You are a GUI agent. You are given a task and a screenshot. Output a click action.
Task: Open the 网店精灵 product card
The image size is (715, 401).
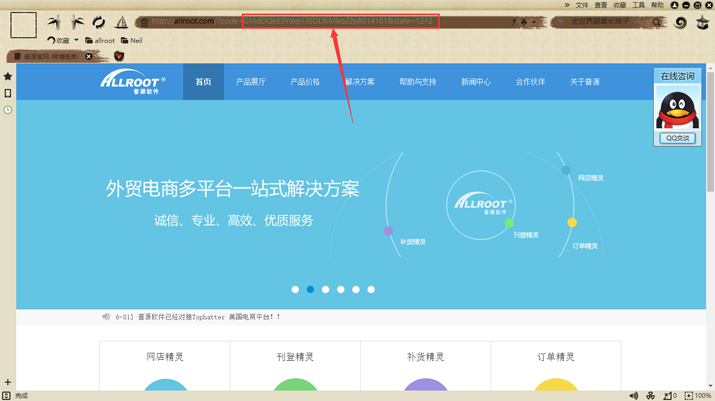[x=165, y=365]
